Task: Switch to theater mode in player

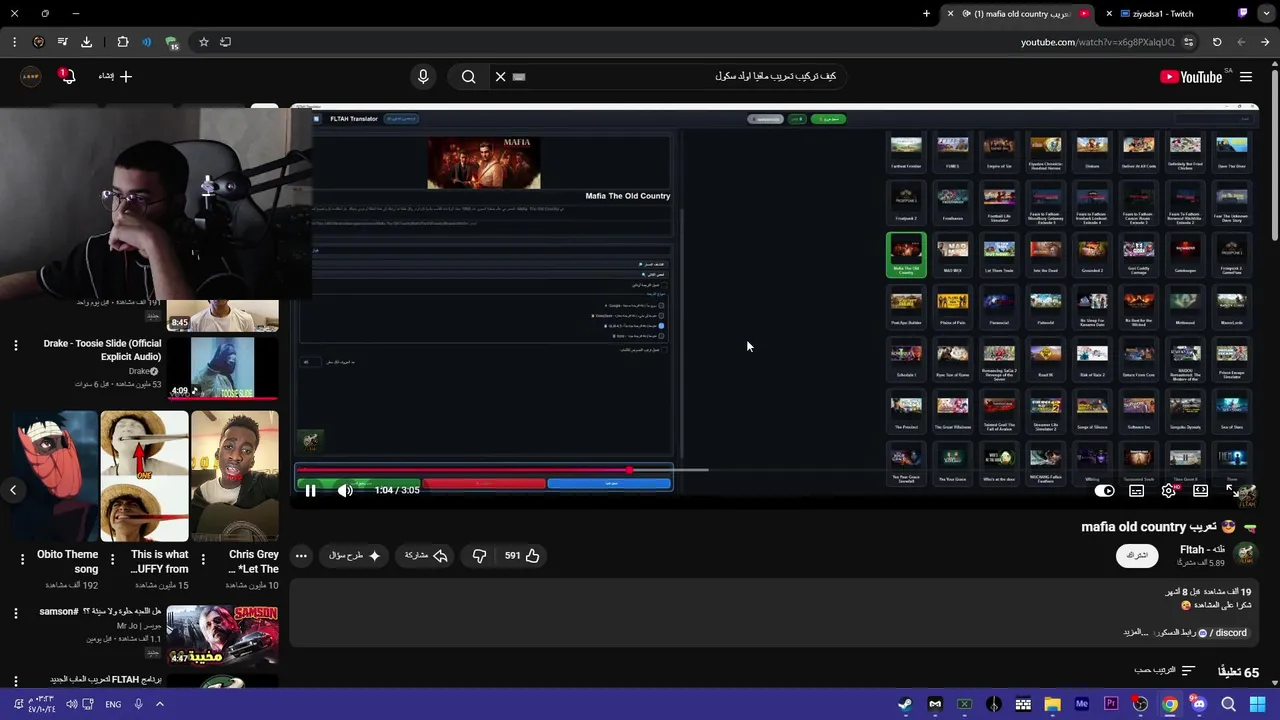Action: (1201, 491)
